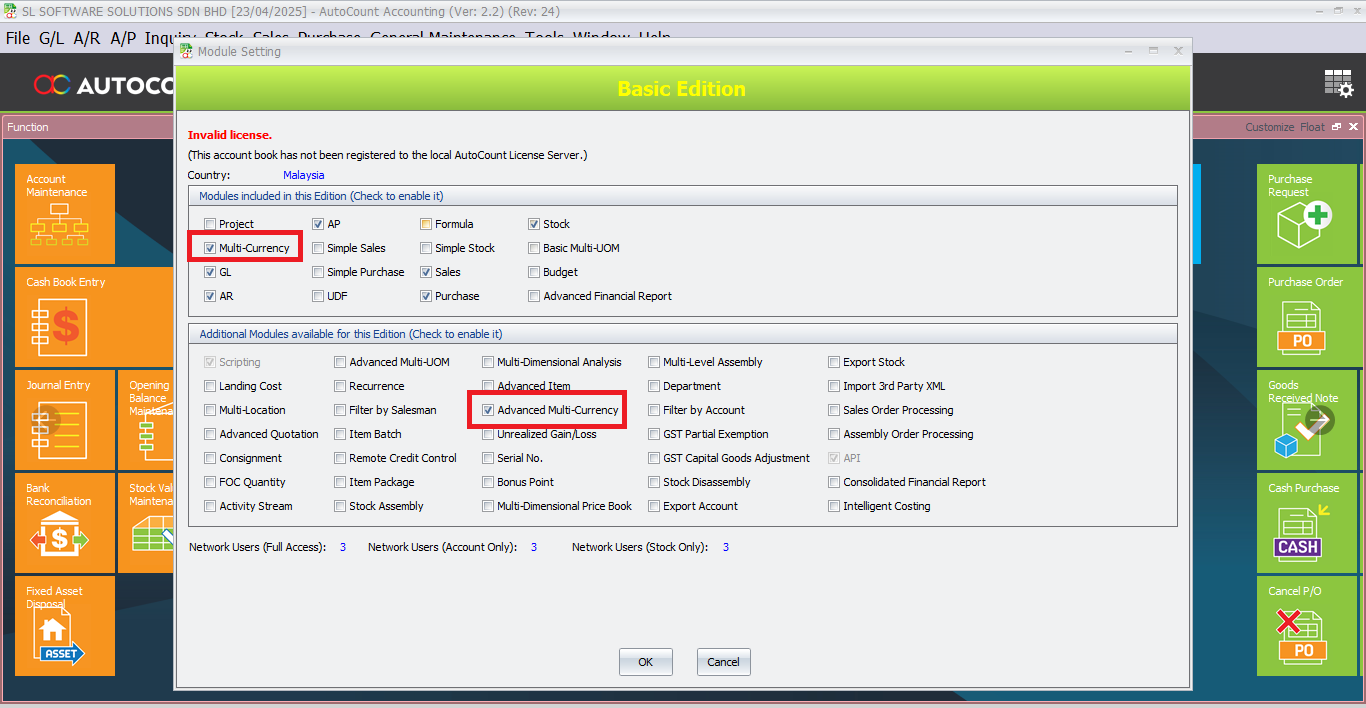Screen dimensions: 1366x708
Task: Enable Consolidated Financial Report checkbox
Action: [x=834, y=482]
